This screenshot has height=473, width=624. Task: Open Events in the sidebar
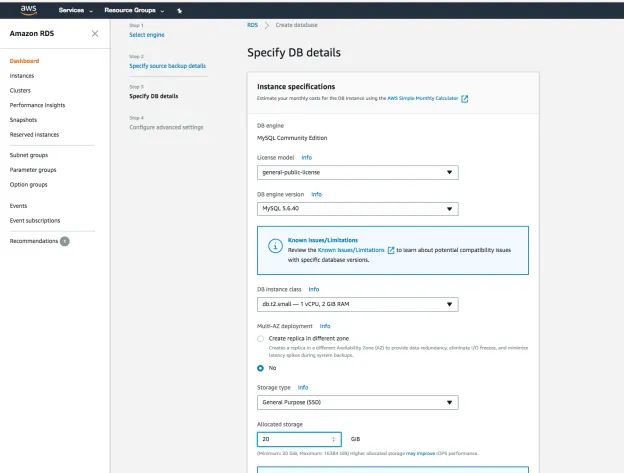(18, 206)
